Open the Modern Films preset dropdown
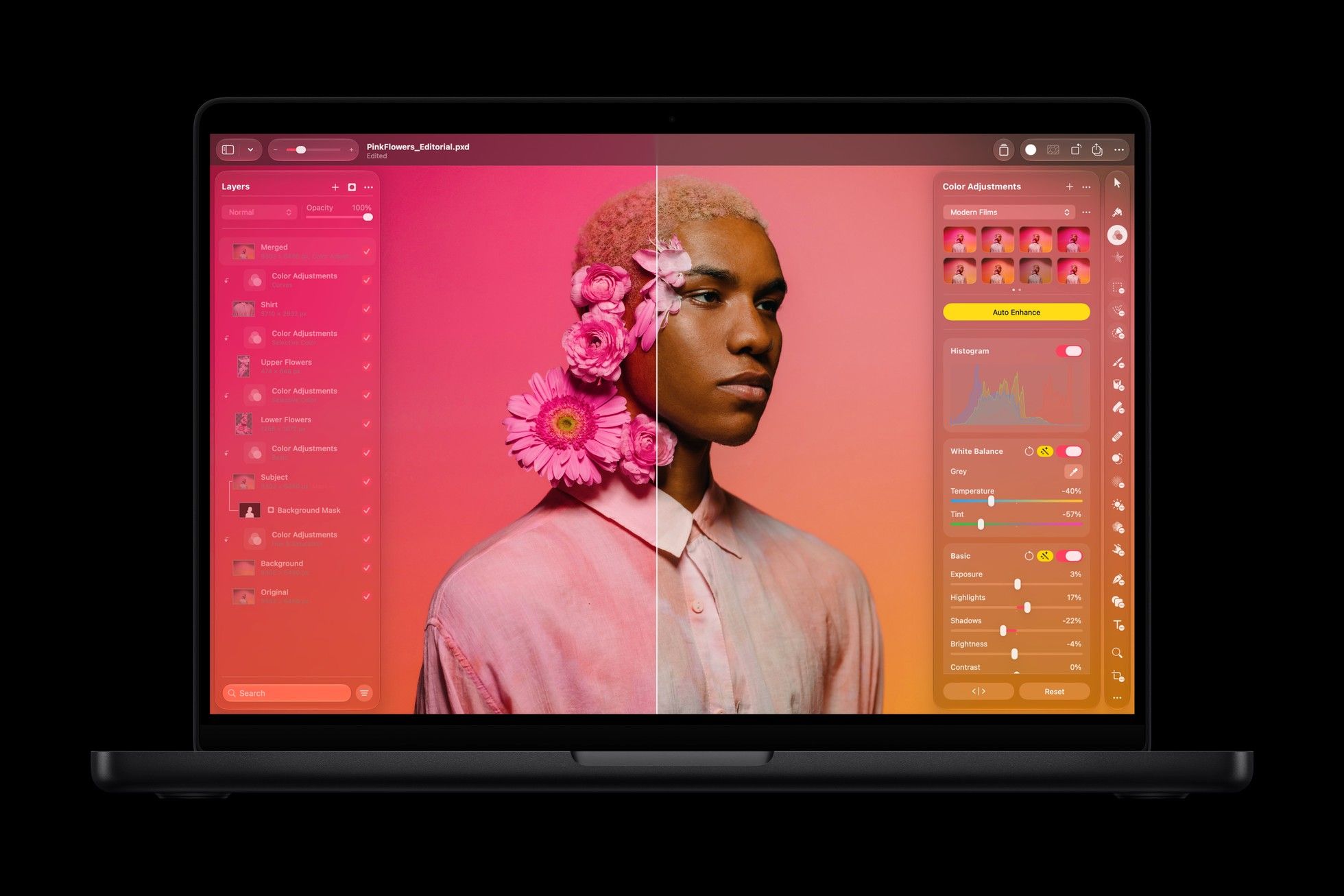1344x896 pixels. click(x=1008, y=213)
